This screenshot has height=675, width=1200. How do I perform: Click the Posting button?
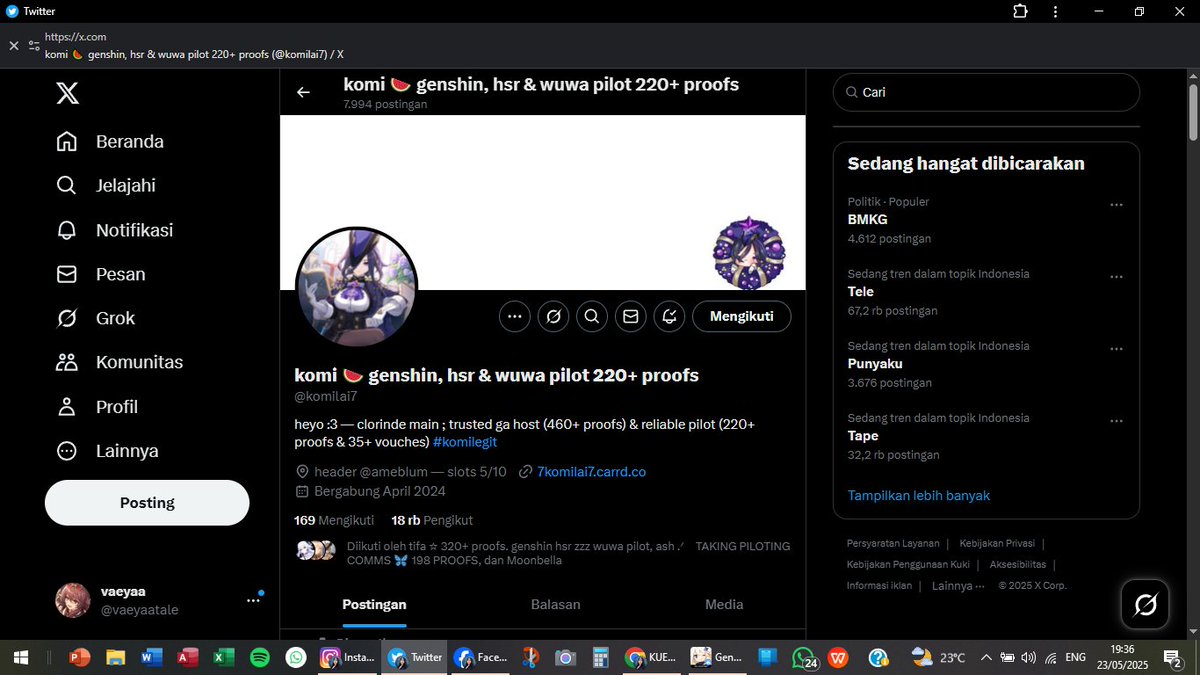(147, 503)
